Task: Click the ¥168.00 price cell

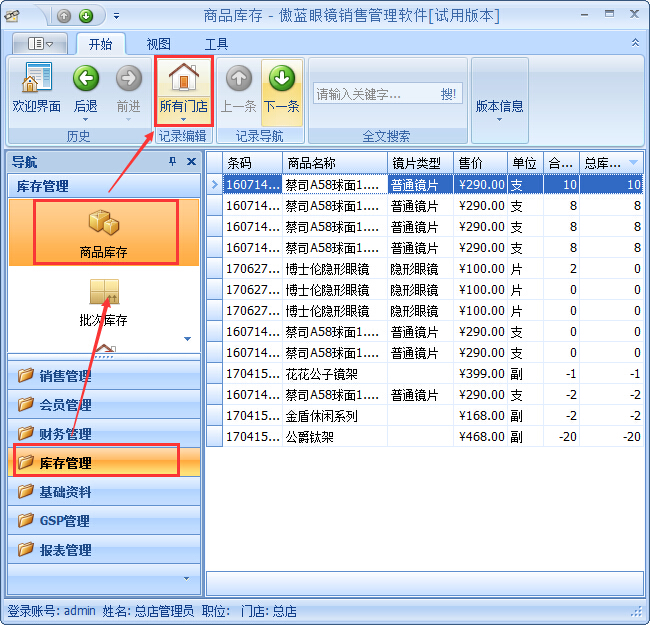Action: click(481, 416)
